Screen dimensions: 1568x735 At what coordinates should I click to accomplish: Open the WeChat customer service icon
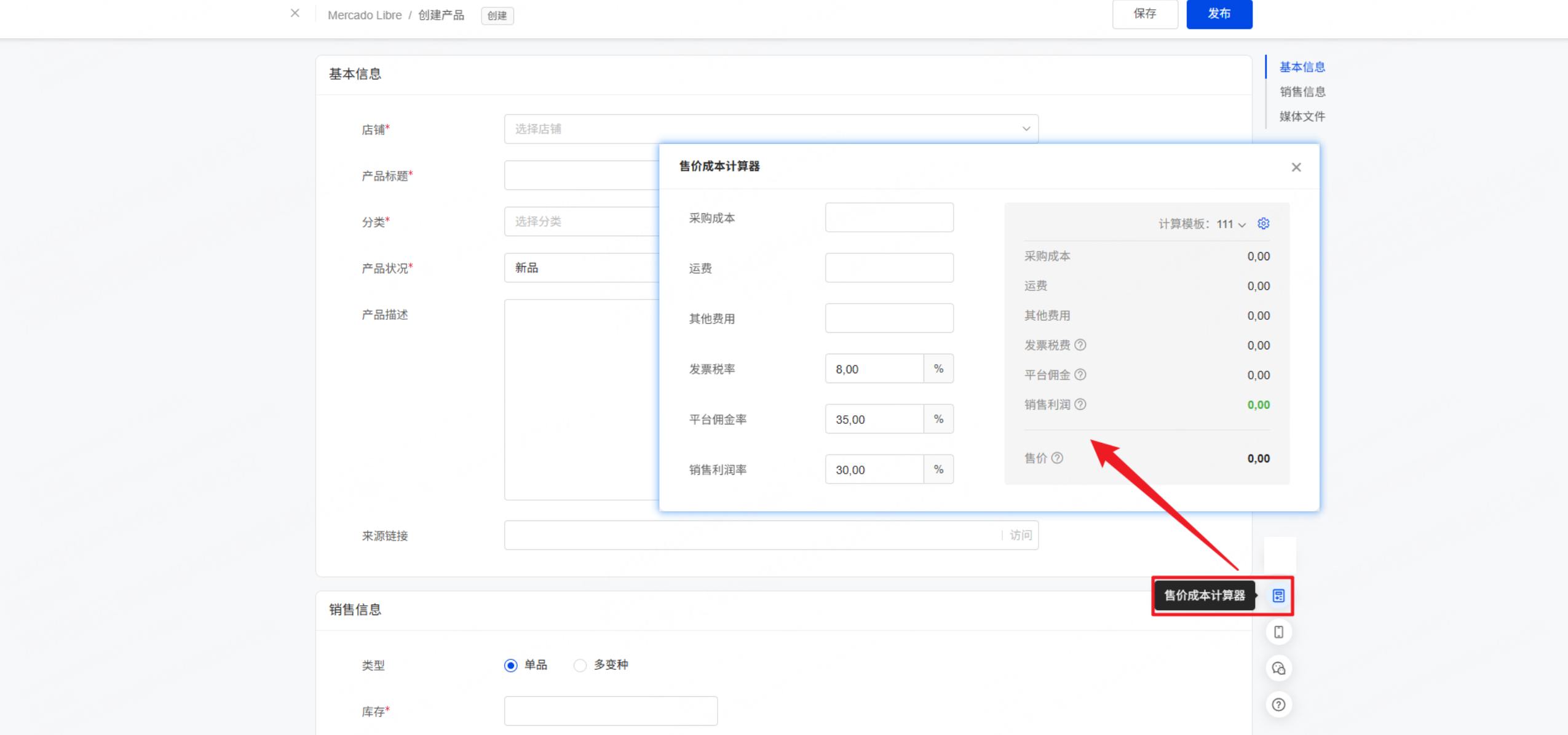click(1278, 668)
